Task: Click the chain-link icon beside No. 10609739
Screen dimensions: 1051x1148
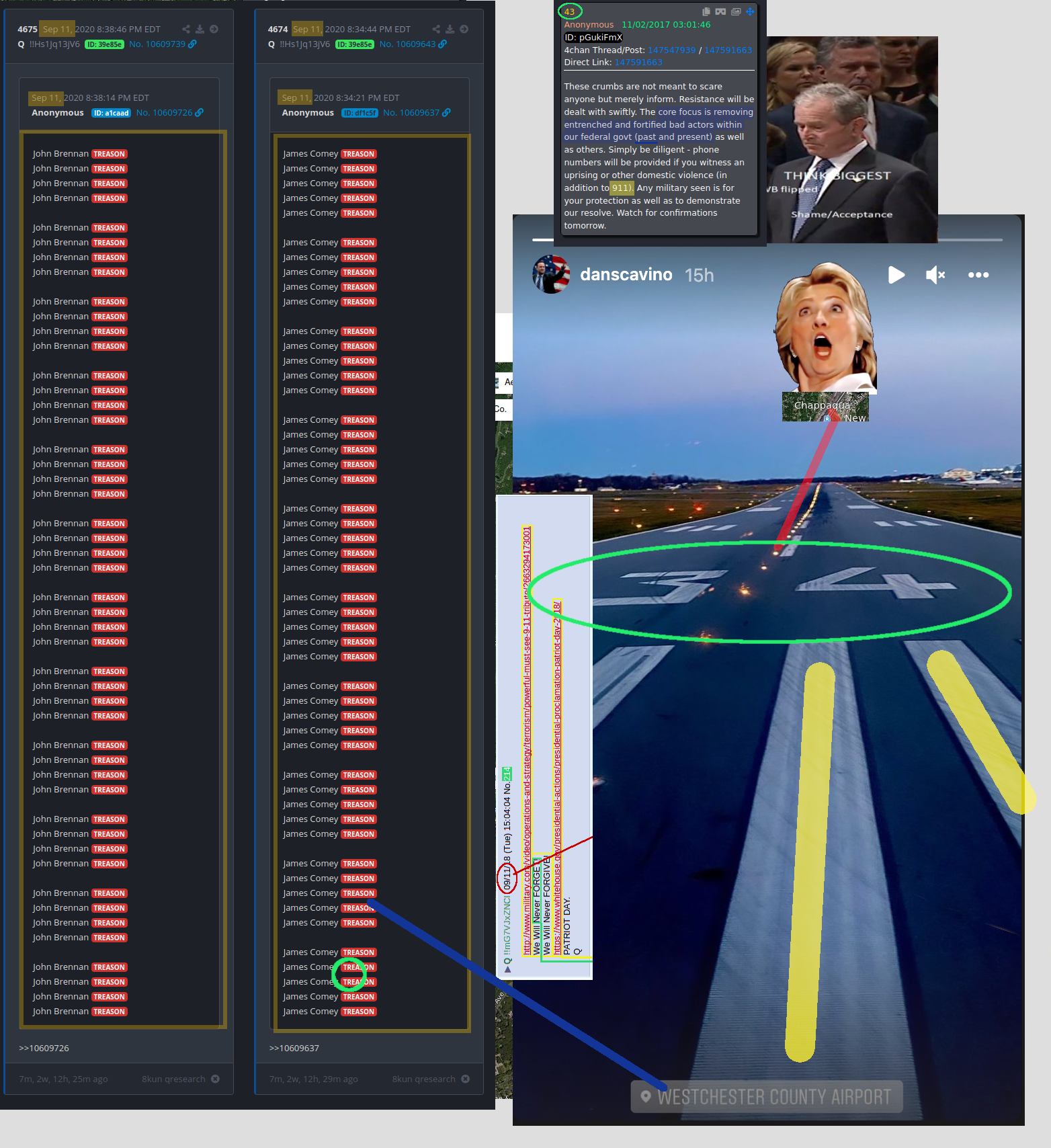Action: tap(192, 44)
